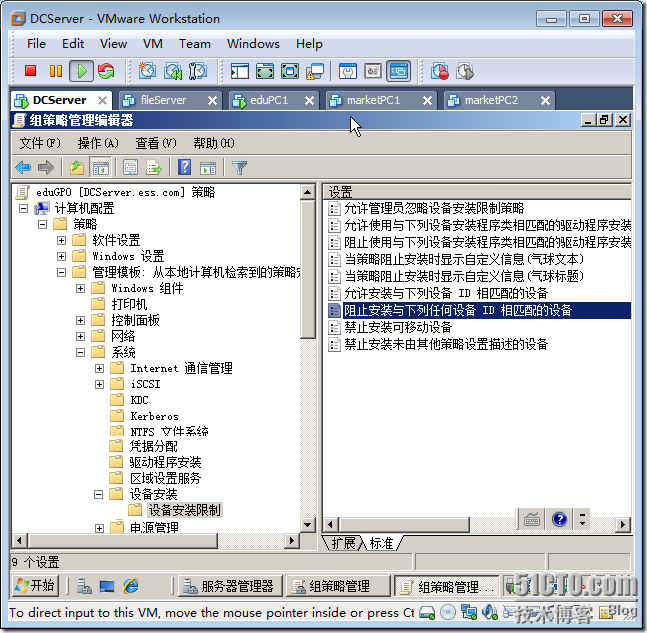Click the Unity mode icon with warning
The height and width of the screenshot is (633, 647).
tap(315, 71)
